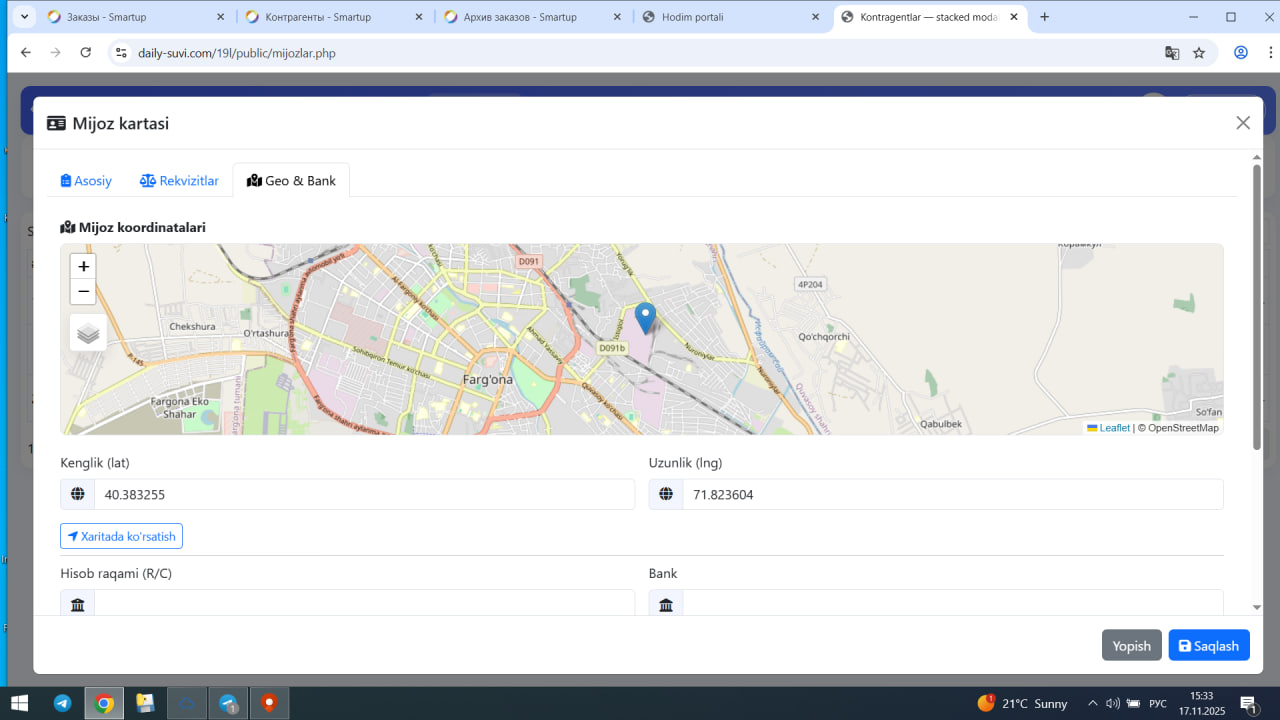Screen dimensions: 1280x720
Task: Click the blue location marker on map
Action: click(x=645, y=318)
